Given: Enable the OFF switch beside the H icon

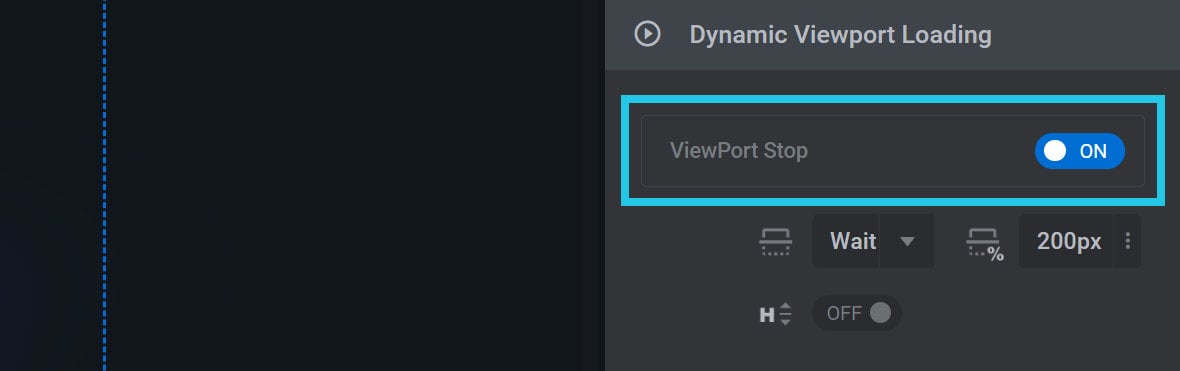Looking at the screenshot, I should click(x=856, y=313).
